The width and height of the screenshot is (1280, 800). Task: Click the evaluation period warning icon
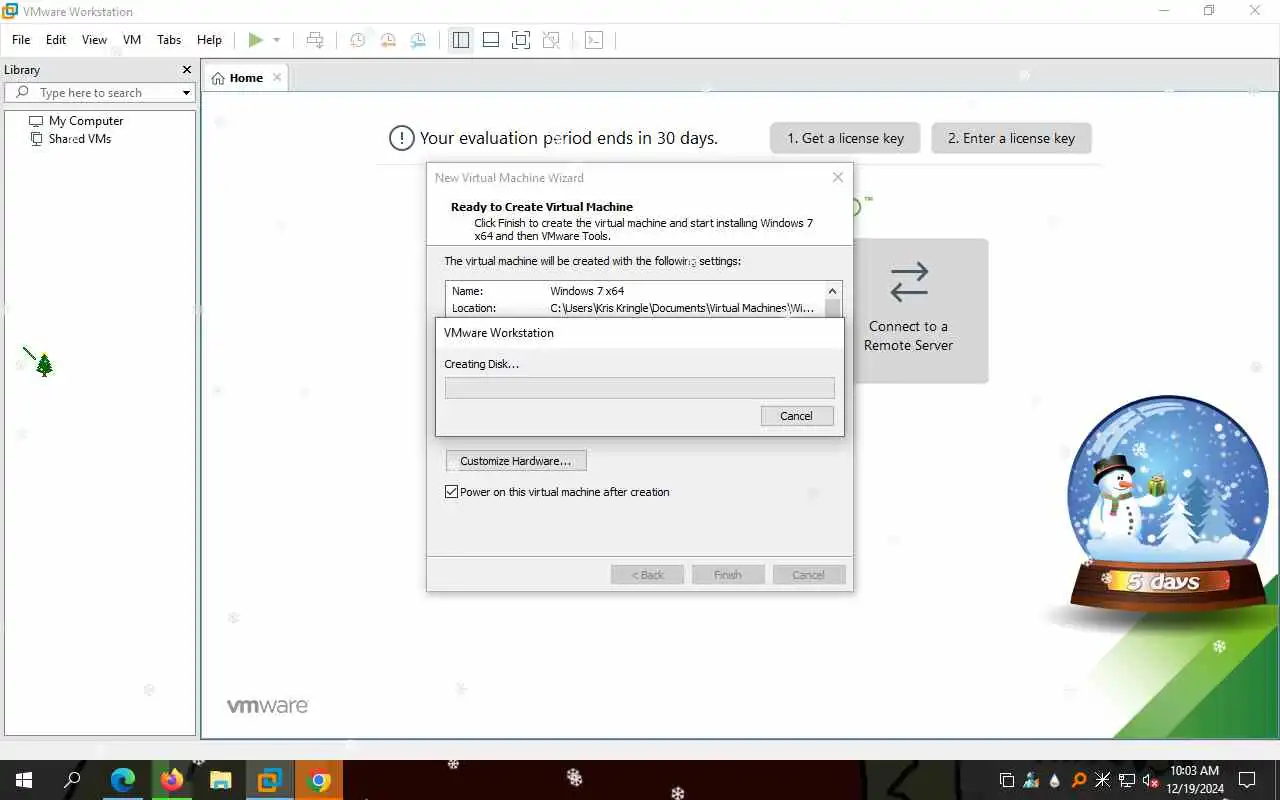coord(401,138)
